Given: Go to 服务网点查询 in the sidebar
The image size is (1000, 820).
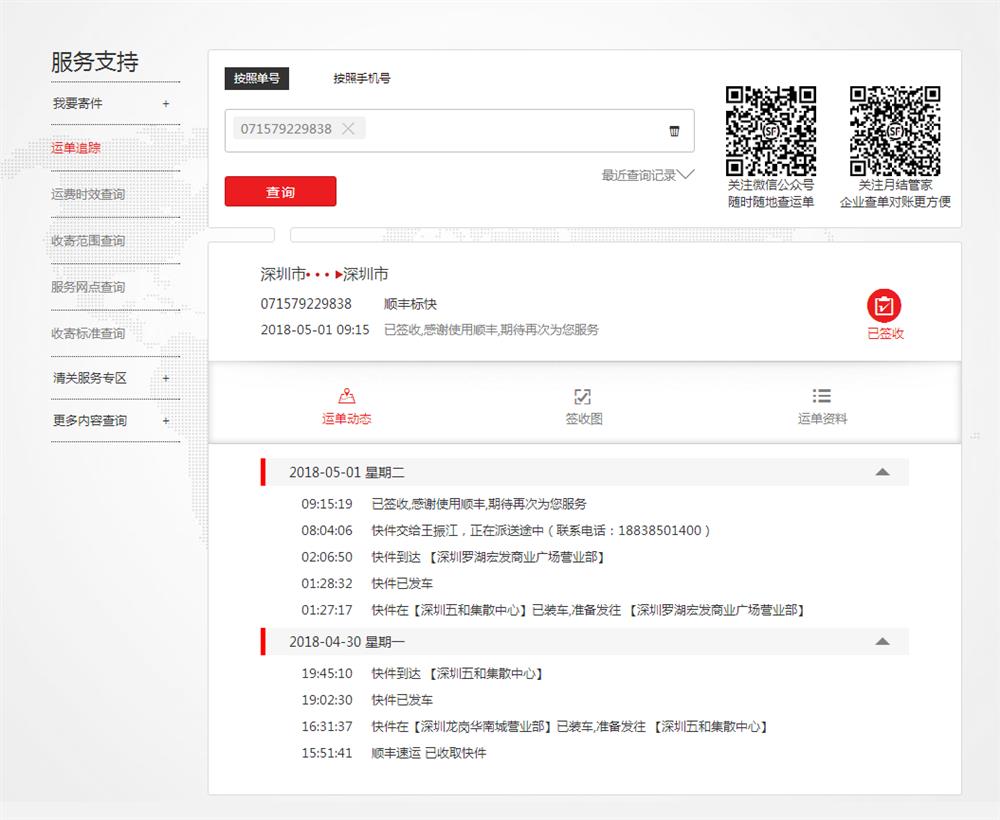Looking at the screenshot, I should tap(88, 287).
